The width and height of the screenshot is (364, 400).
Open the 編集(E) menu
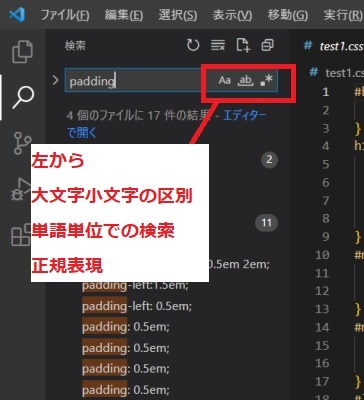[124, 15]
